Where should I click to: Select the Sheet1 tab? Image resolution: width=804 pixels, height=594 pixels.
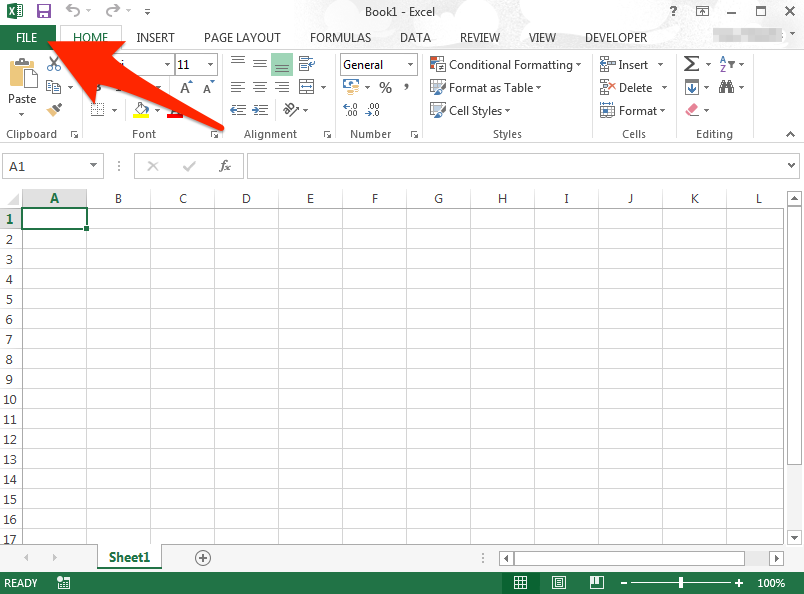tap(129, 557)
